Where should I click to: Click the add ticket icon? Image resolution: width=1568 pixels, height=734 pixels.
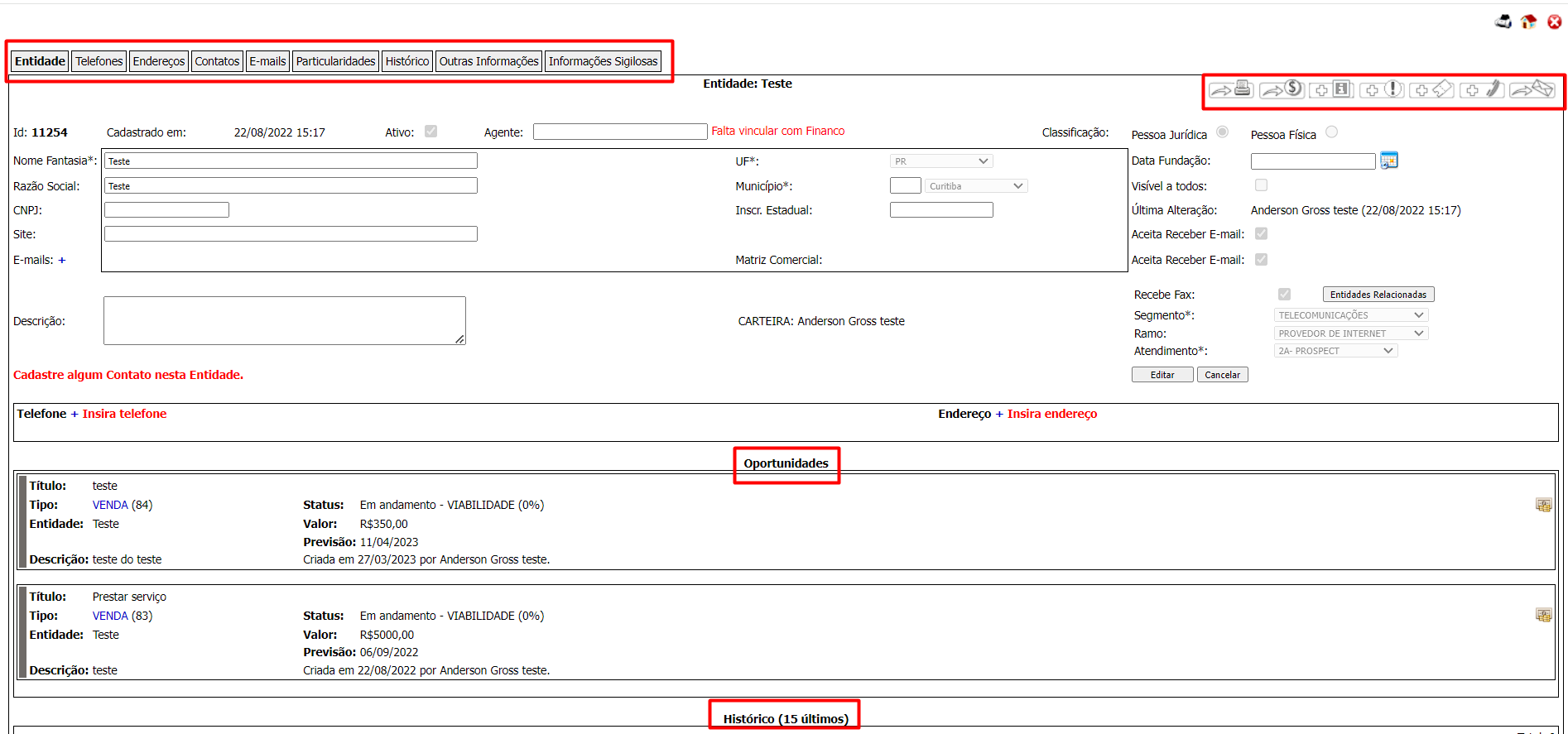(x=1432, y=89)
